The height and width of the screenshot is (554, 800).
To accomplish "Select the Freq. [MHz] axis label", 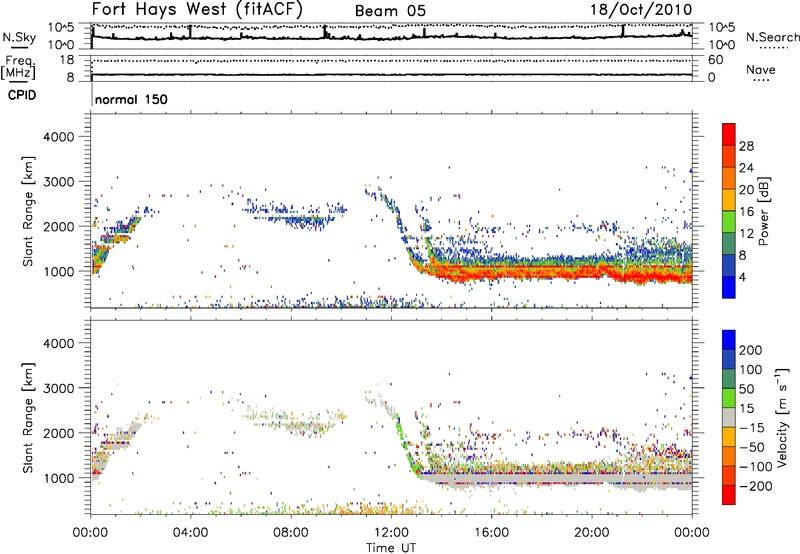I will (19, 67).
